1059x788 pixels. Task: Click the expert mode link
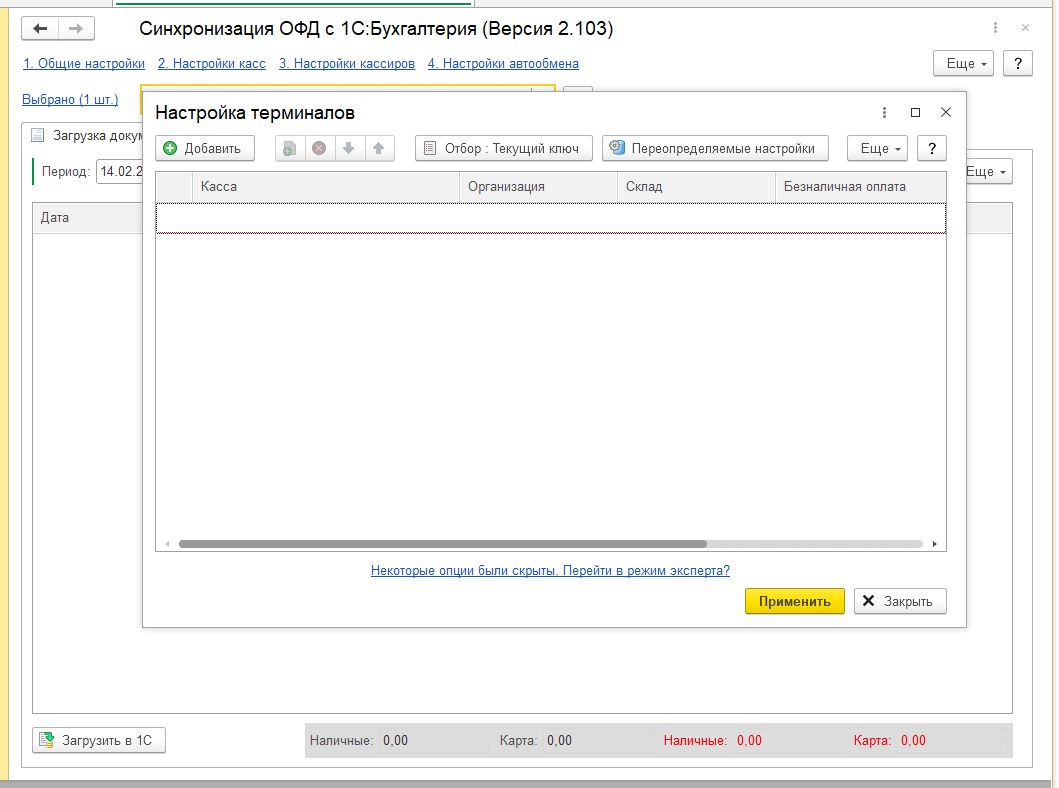(x=550, y=571)
